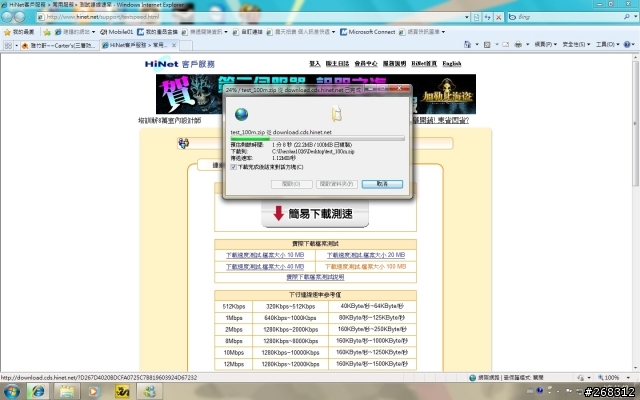The image size is (640, 400).
Task: Click the IE Forward navigation button
Action: tap(20, 17)
